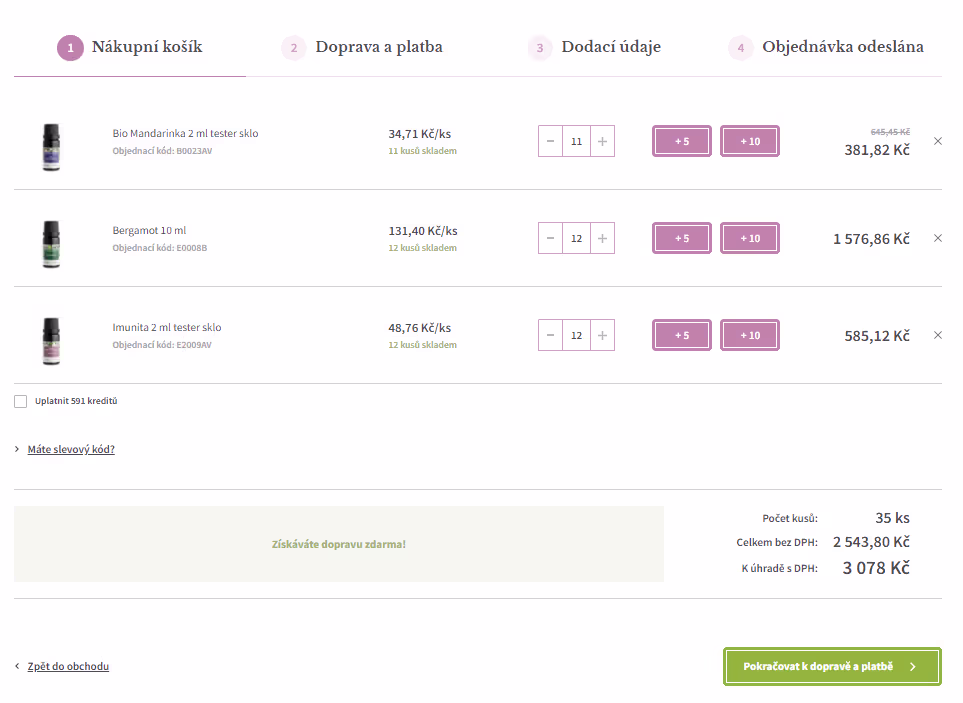Delete Imunita 2 ml tester from cart
The image size is (963, 703).
pos(937,335)
